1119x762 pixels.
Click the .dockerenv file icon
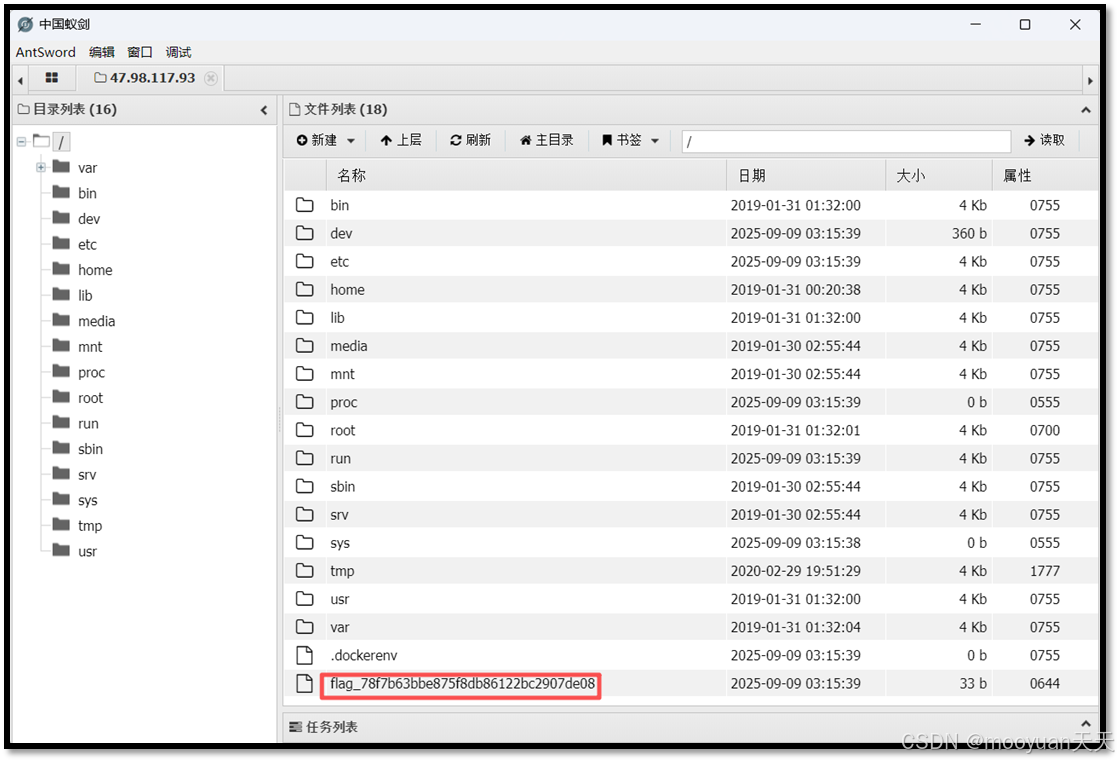[x=305, y=655]
